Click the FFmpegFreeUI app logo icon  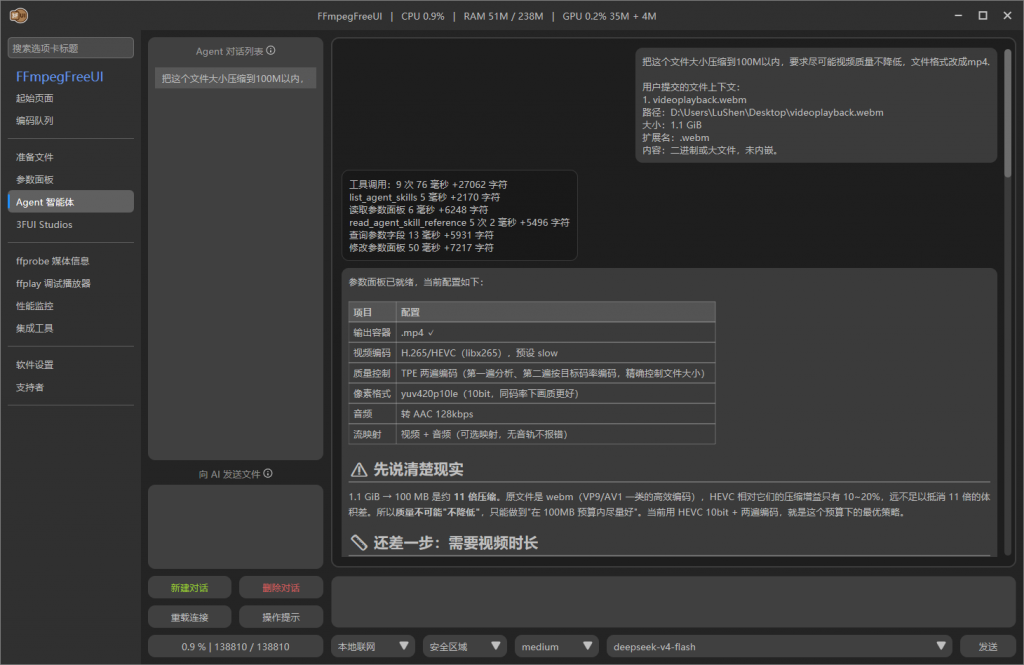(18, 15)
